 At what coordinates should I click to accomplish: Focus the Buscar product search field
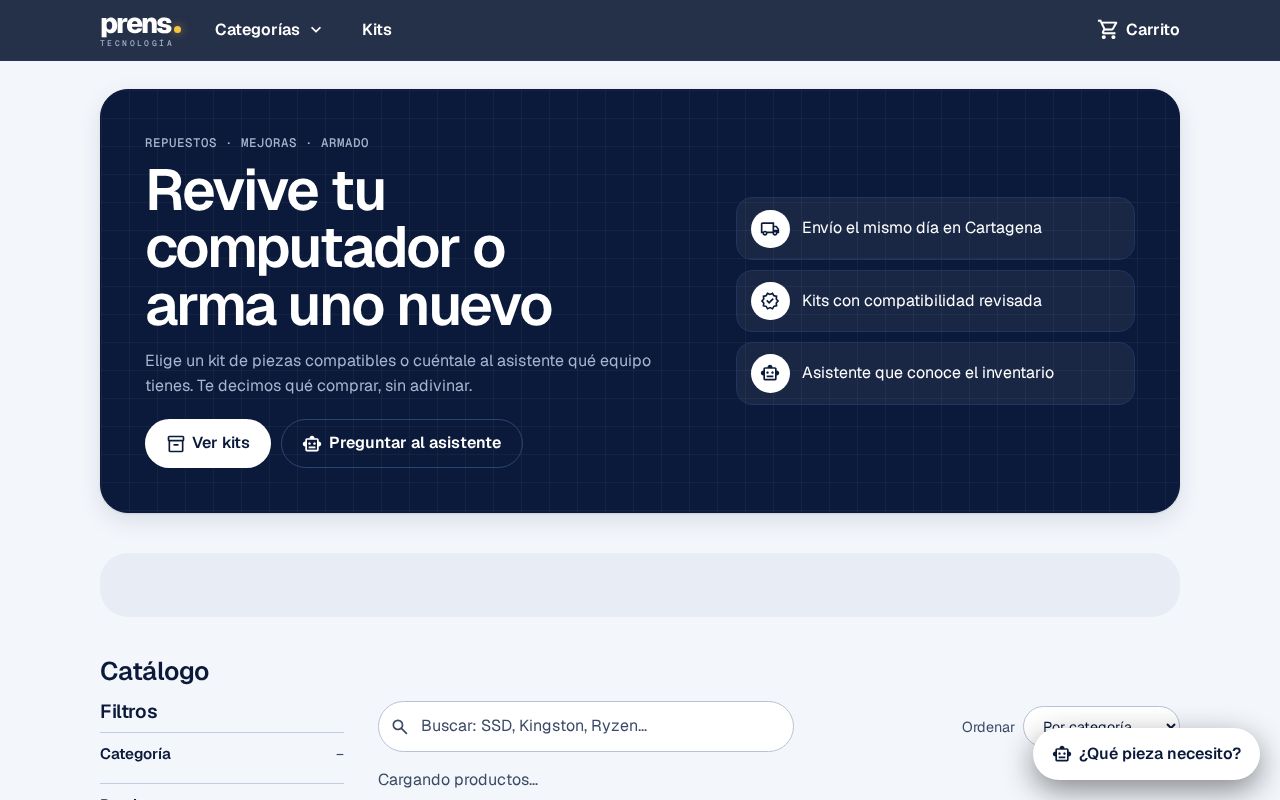586,726
